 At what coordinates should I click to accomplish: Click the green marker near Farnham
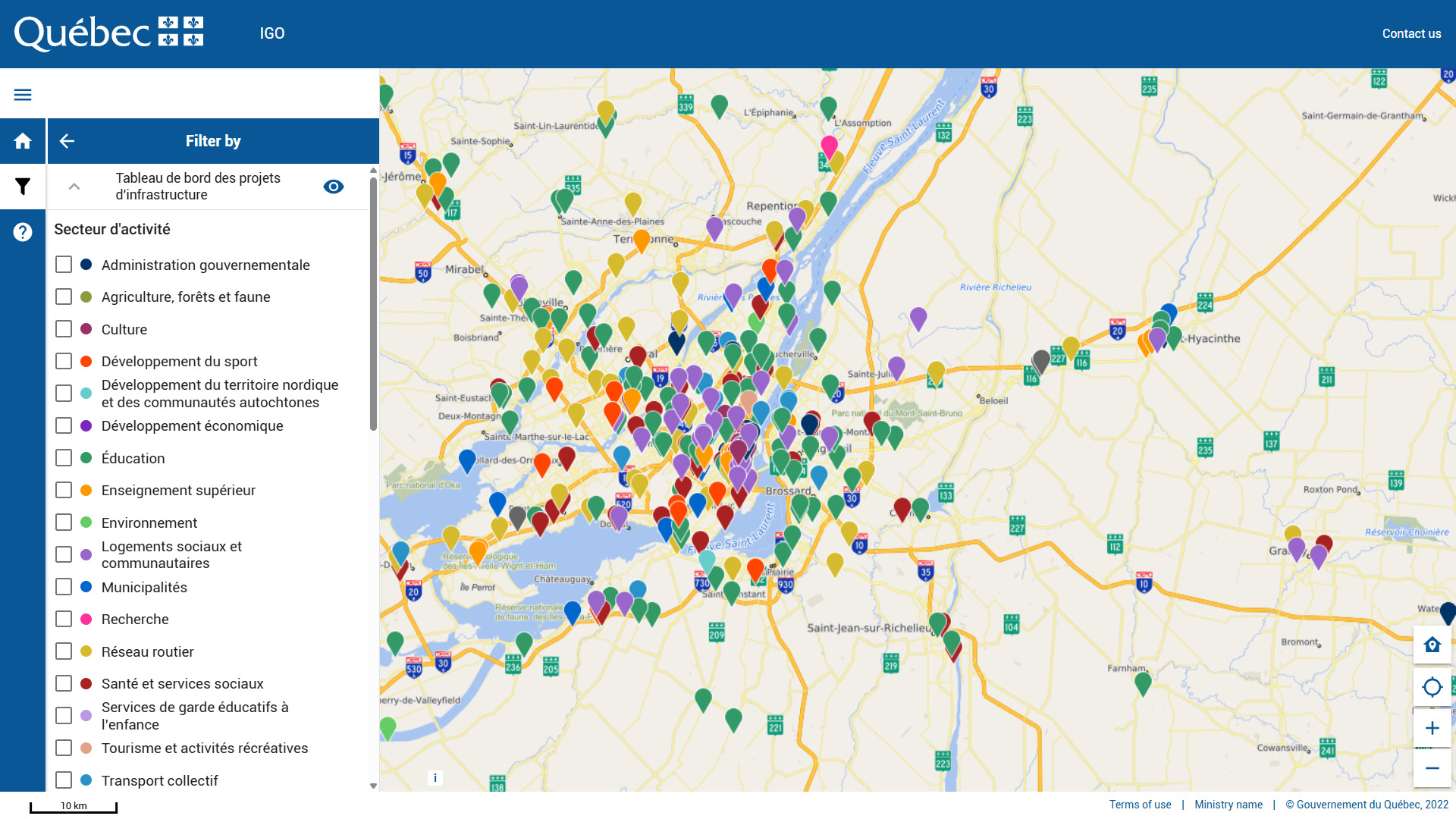[1143, 684]
